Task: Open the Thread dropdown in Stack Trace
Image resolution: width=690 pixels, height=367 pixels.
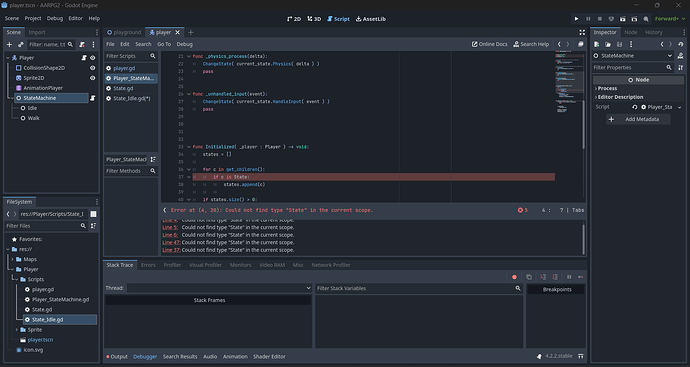Action: (219, 288)
